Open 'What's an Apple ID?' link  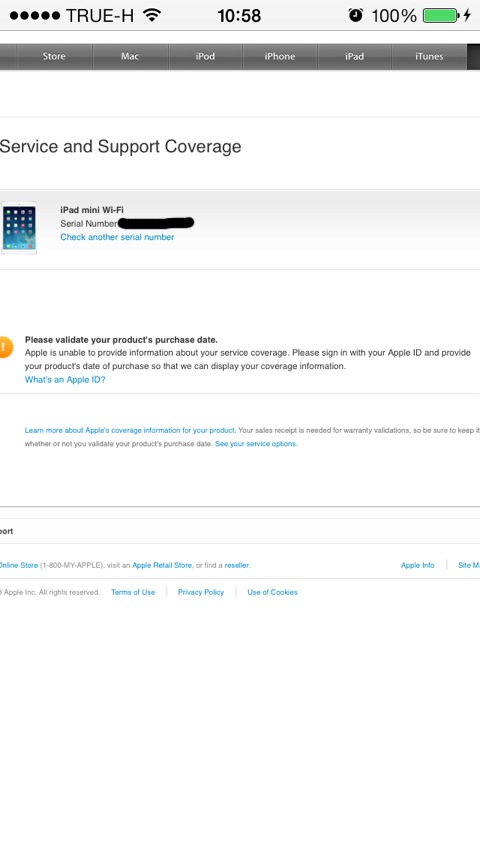click(x=65, y=380)
